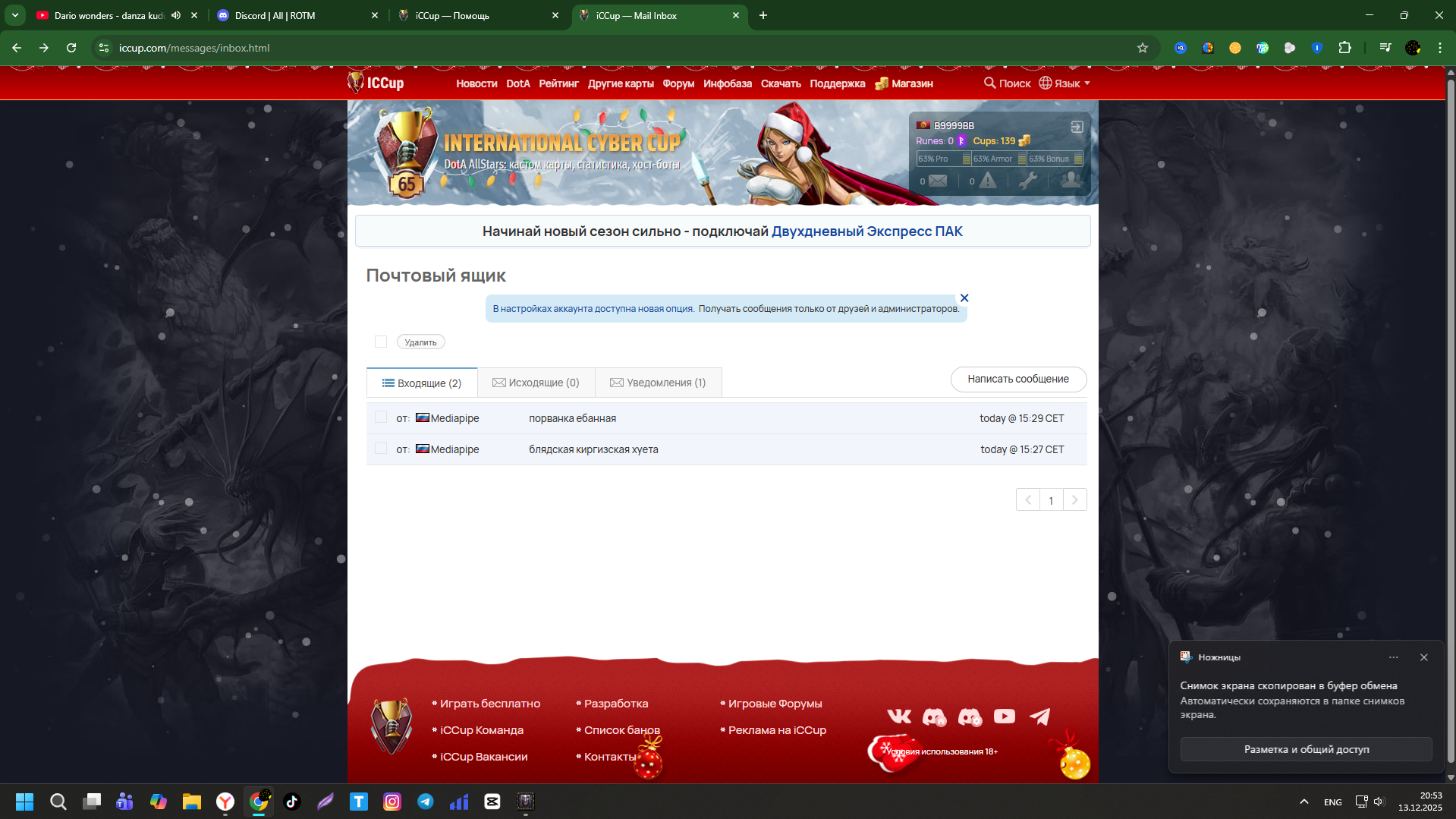Viewport: 1456px width, 819px height.
Task: Open the VK social icon in footer
Action: [899, 716]
